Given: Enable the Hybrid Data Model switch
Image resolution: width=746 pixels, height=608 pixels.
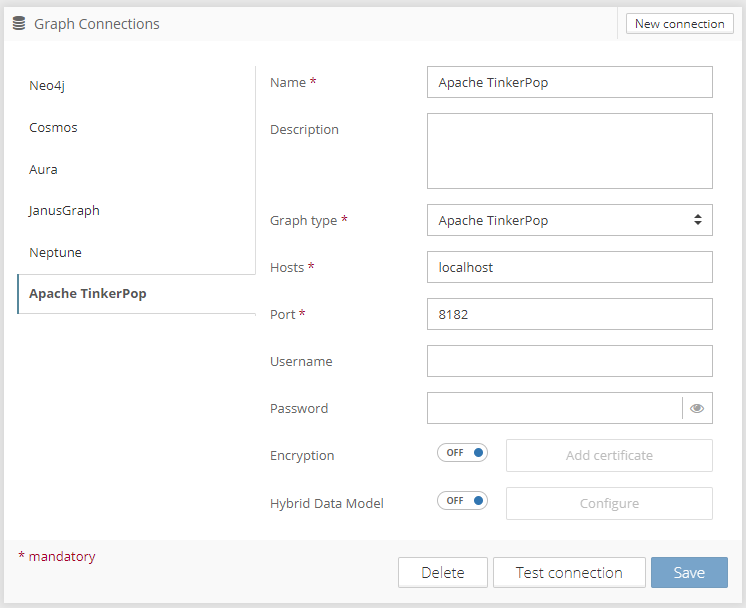Looking at the screenshot, I should coord(462,501).
